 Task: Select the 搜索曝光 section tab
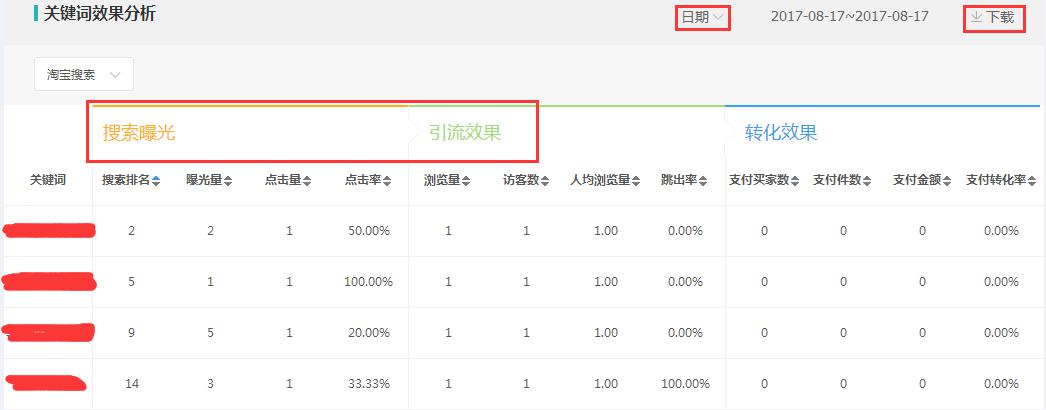(x=139, y=133)
